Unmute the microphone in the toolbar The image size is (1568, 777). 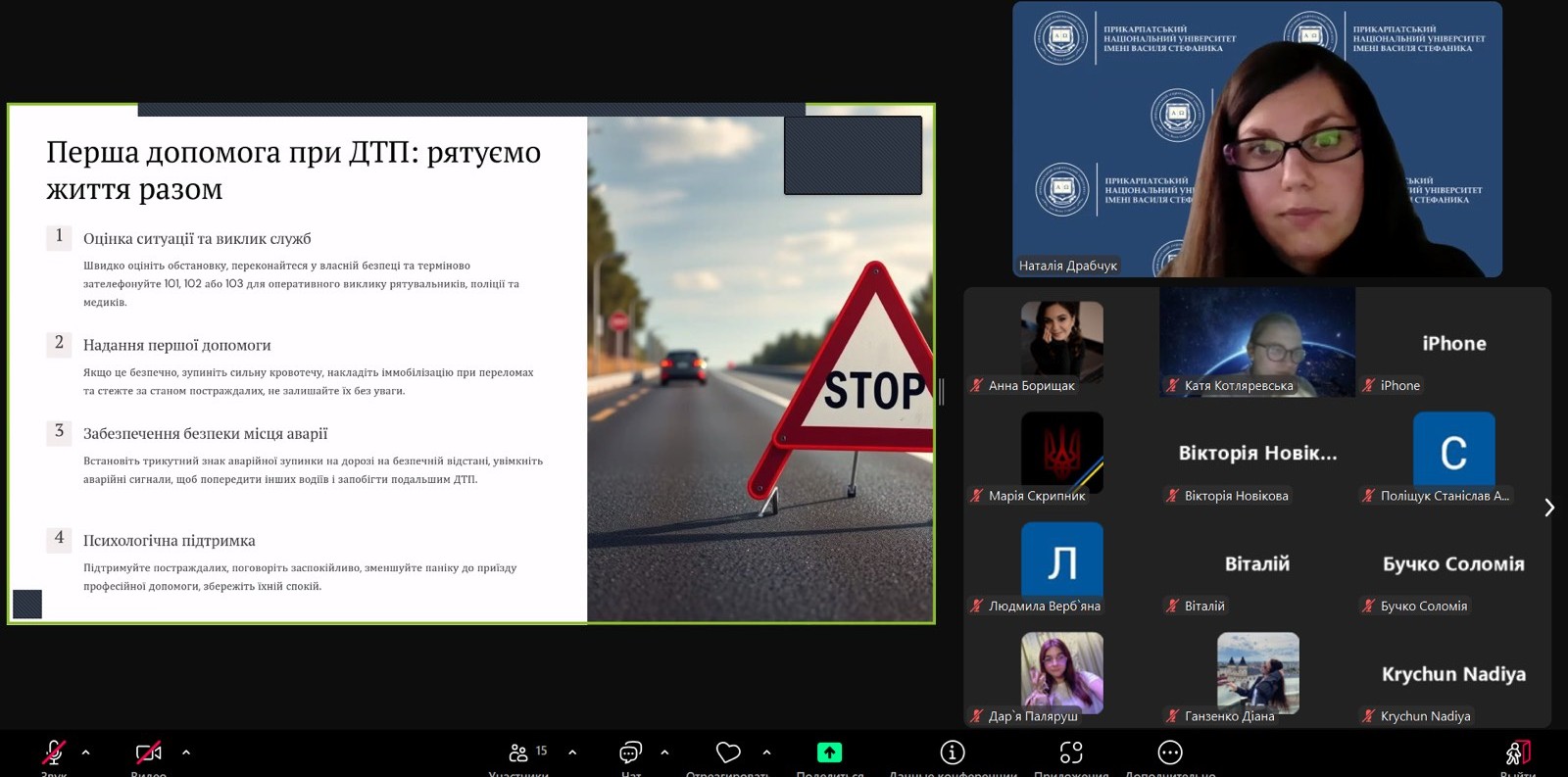[54, 753]
